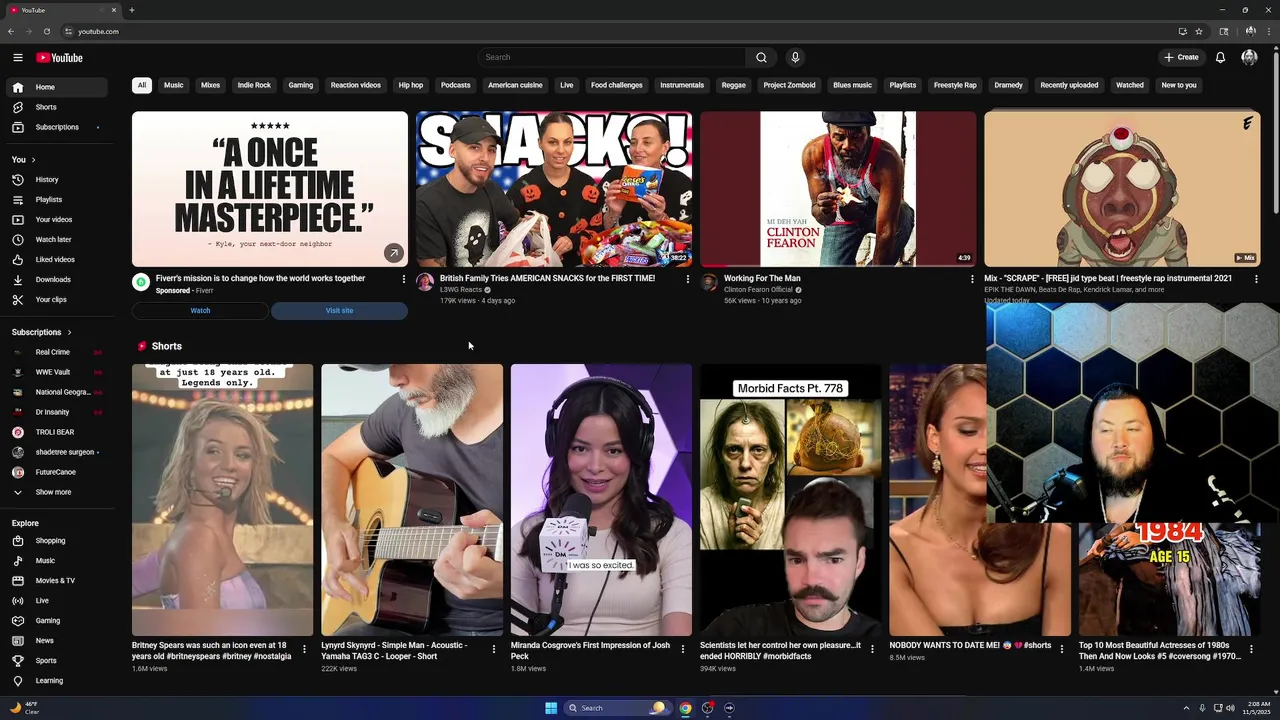Click the browser address bar

620,31
